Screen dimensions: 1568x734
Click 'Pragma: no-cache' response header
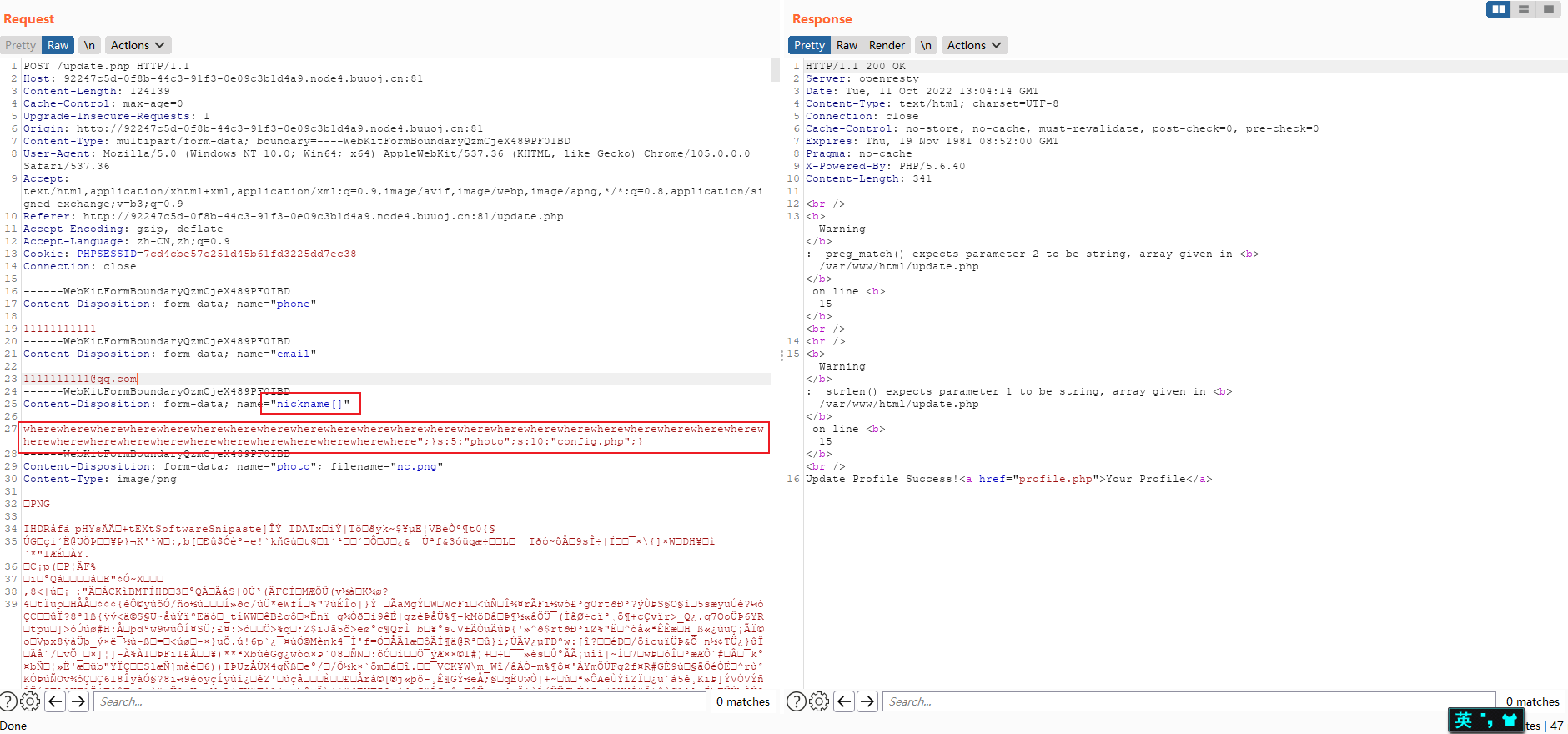858,153
